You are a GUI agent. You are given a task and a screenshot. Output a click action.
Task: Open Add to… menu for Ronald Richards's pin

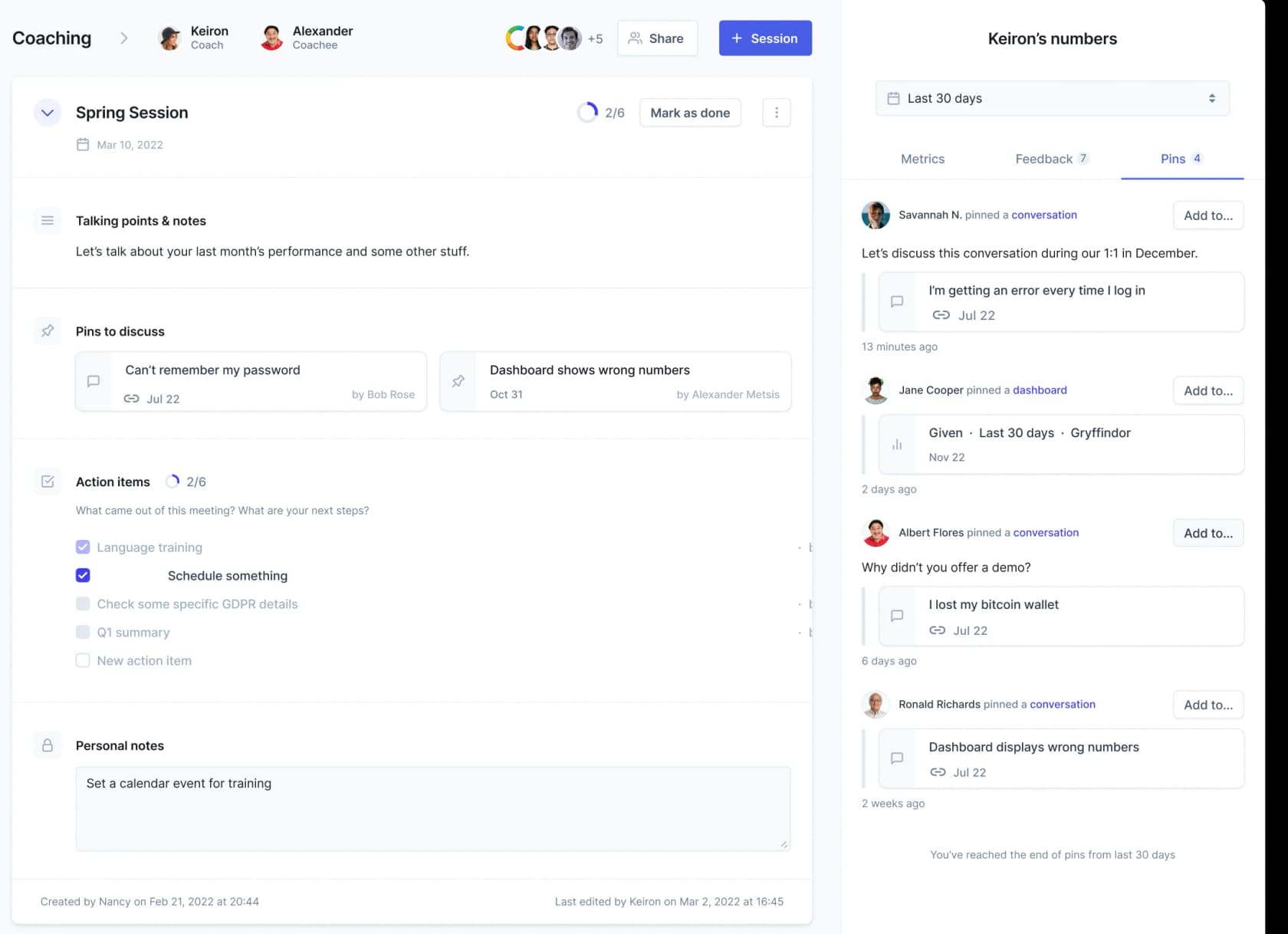(x=1207, y=705)
